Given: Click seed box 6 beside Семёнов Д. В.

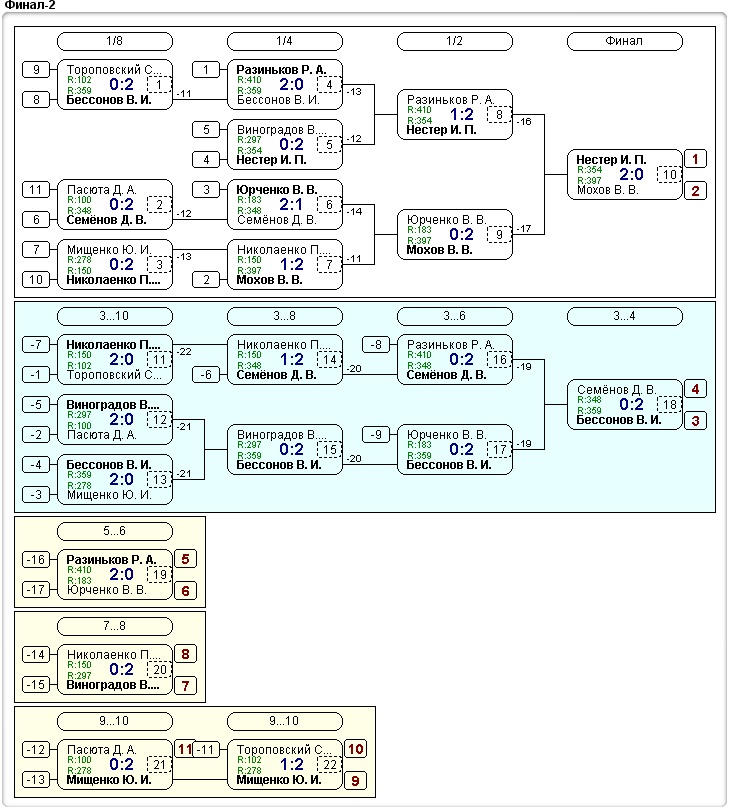Looking at the screenshot, I should point(36,220).
